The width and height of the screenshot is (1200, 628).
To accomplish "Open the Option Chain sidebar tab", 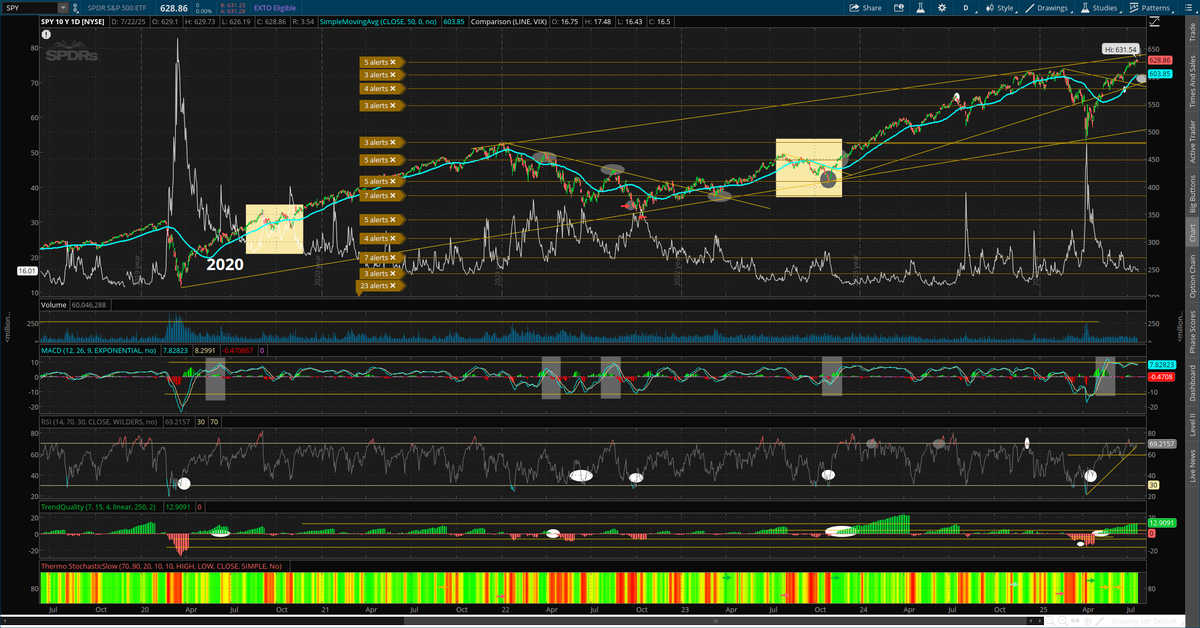I will [1191, 276].
